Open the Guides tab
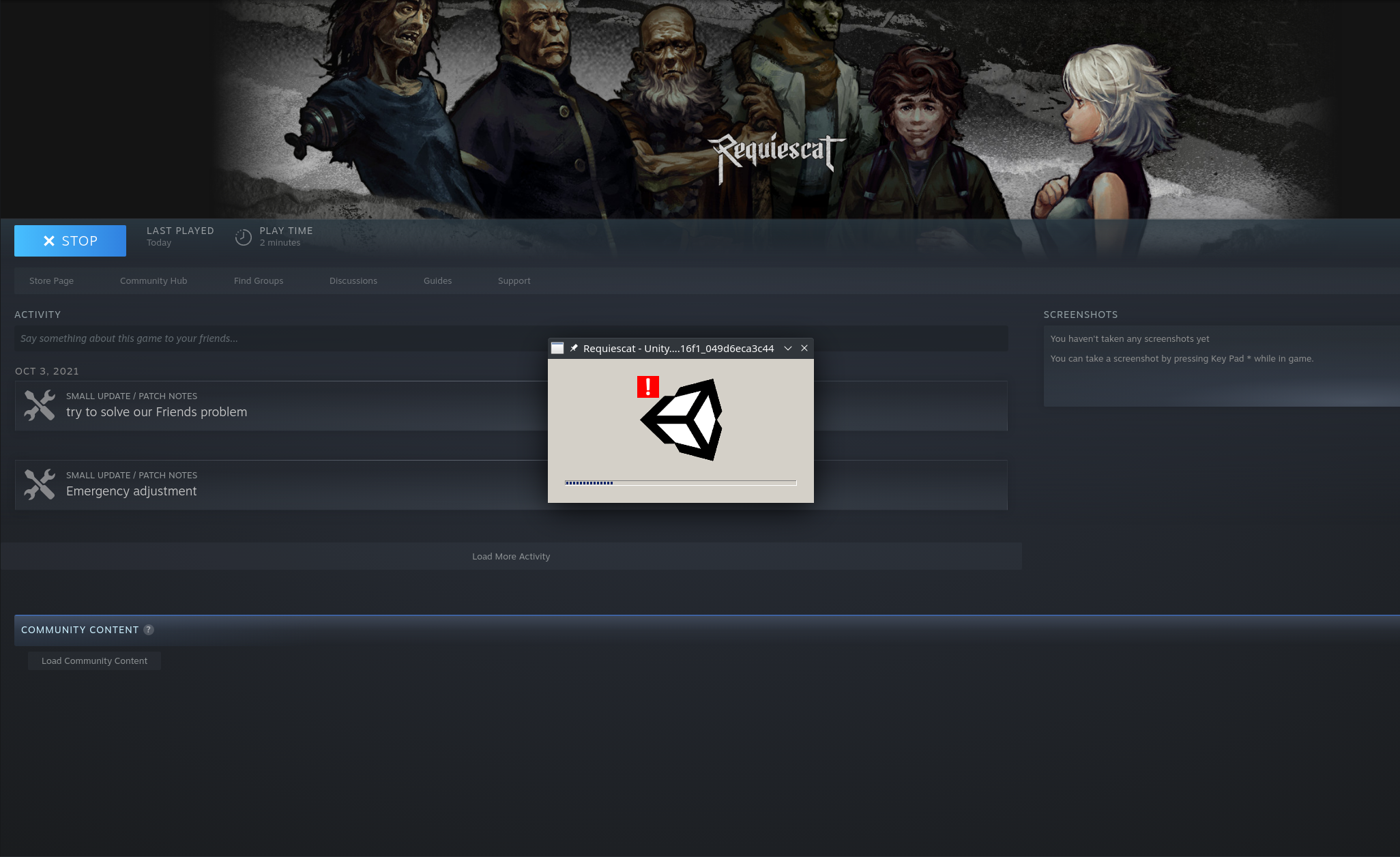Image resolution: width=1400 pixels, height=857 pixels. (437, 281)
